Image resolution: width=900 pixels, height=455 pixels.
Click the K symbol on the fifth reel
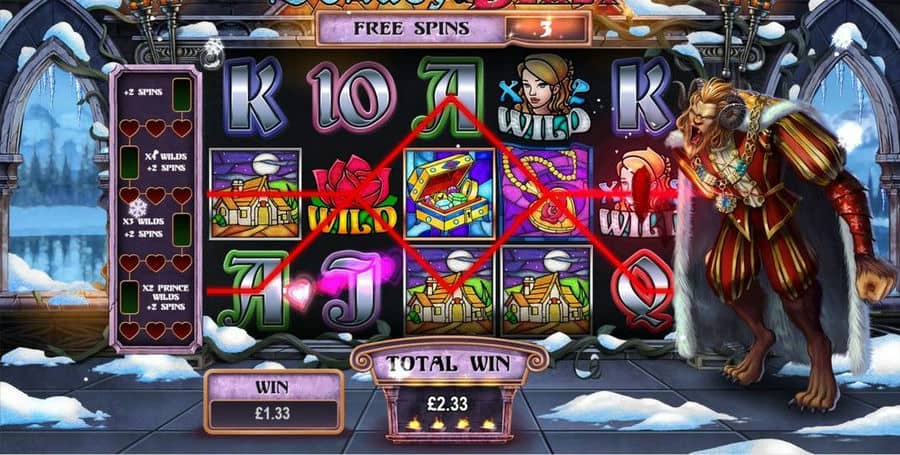[x=643, y=96]
